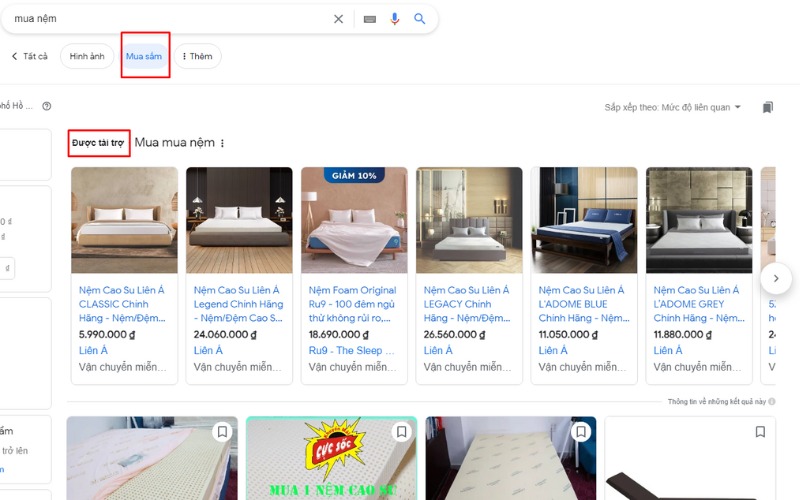Save the 'Cực sốc' mattress listing bookmark

pos(401,432)
